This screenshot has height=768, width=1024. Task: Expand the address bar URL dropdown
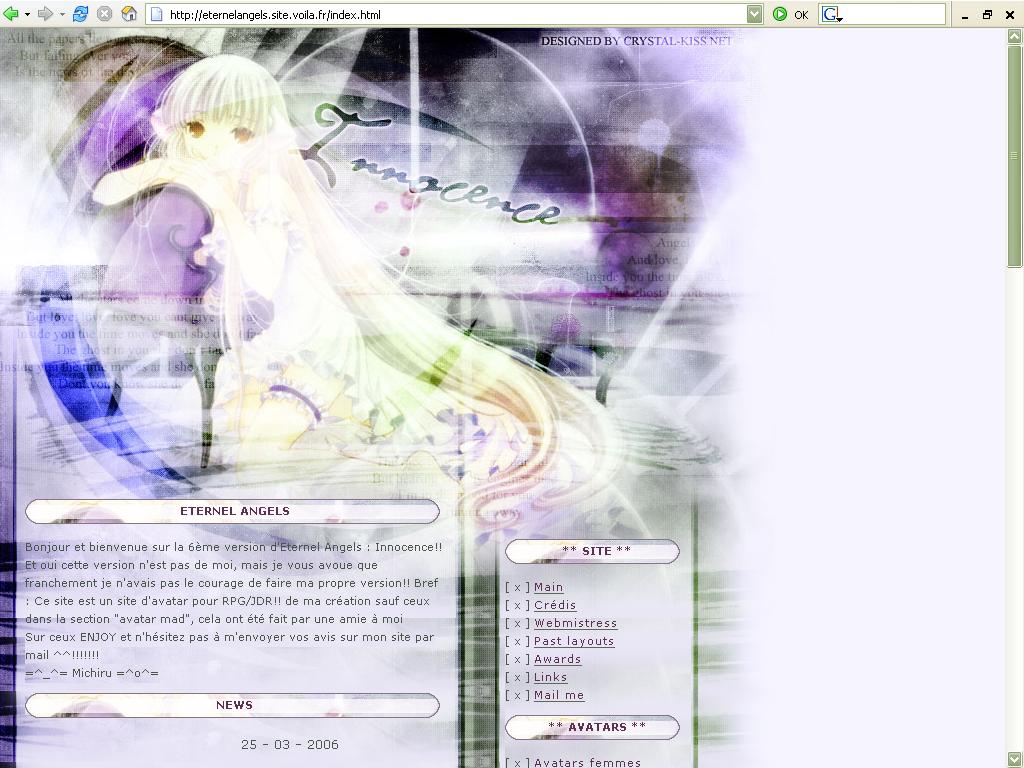(754, 14)
